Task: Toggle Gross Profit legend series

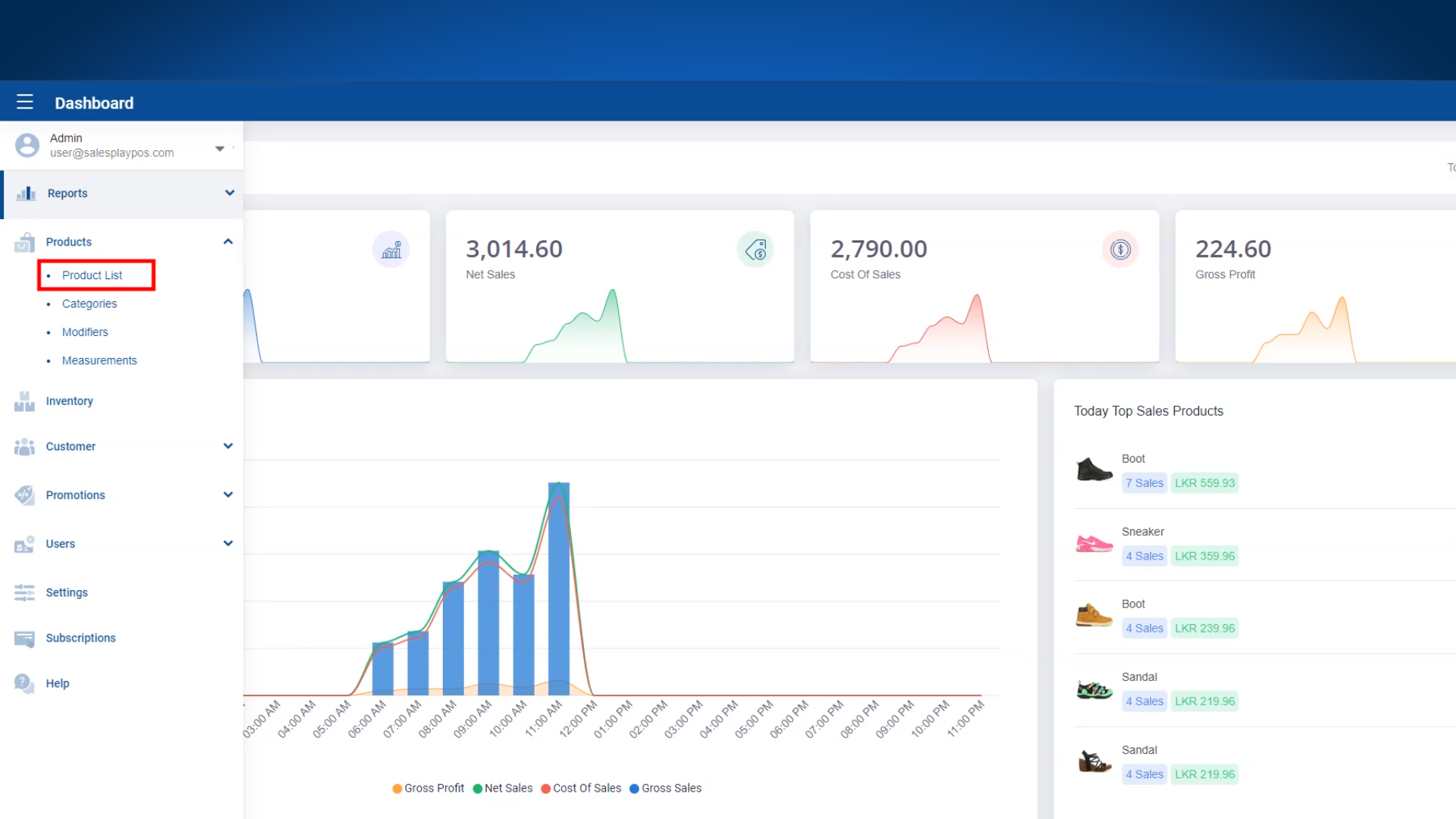Action: pos(428,788)
